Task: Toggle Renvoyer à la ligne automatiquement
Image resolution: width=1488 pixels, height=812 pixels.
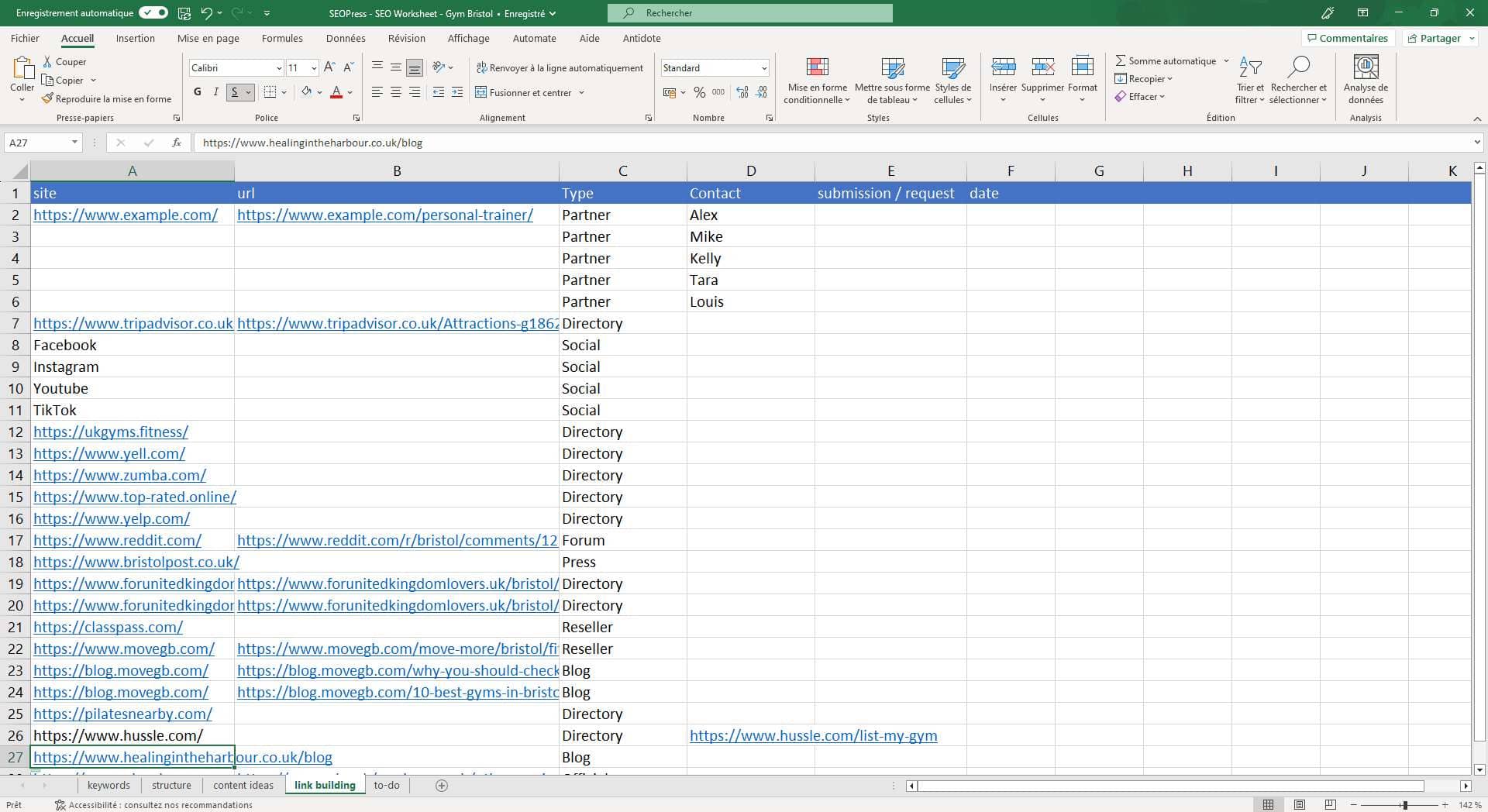Action: [x=560, y=68]
